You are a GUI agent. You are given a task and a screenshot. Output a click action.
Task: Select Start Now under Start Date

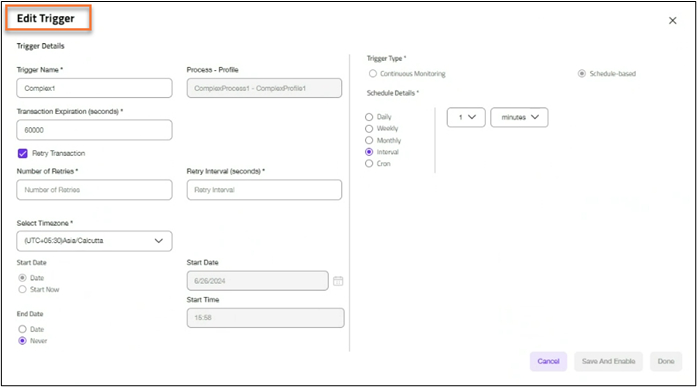point(22,289)
